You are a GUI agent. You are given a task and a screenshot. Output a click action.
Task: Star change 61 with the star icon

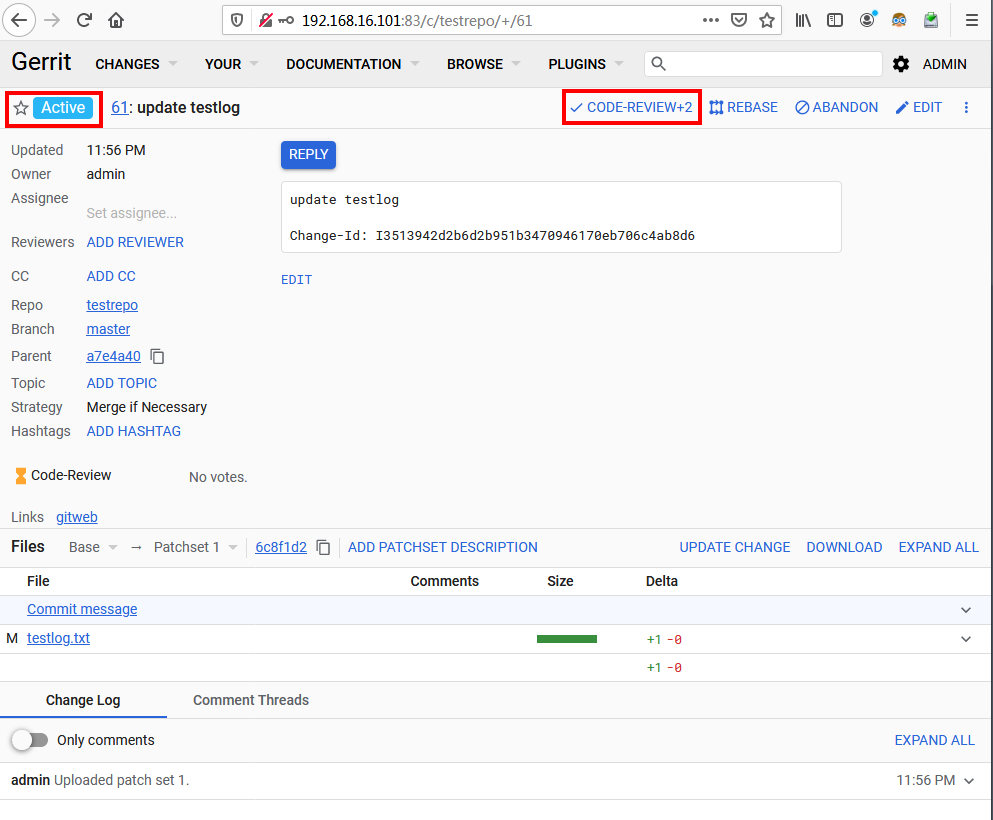point(21,108)
